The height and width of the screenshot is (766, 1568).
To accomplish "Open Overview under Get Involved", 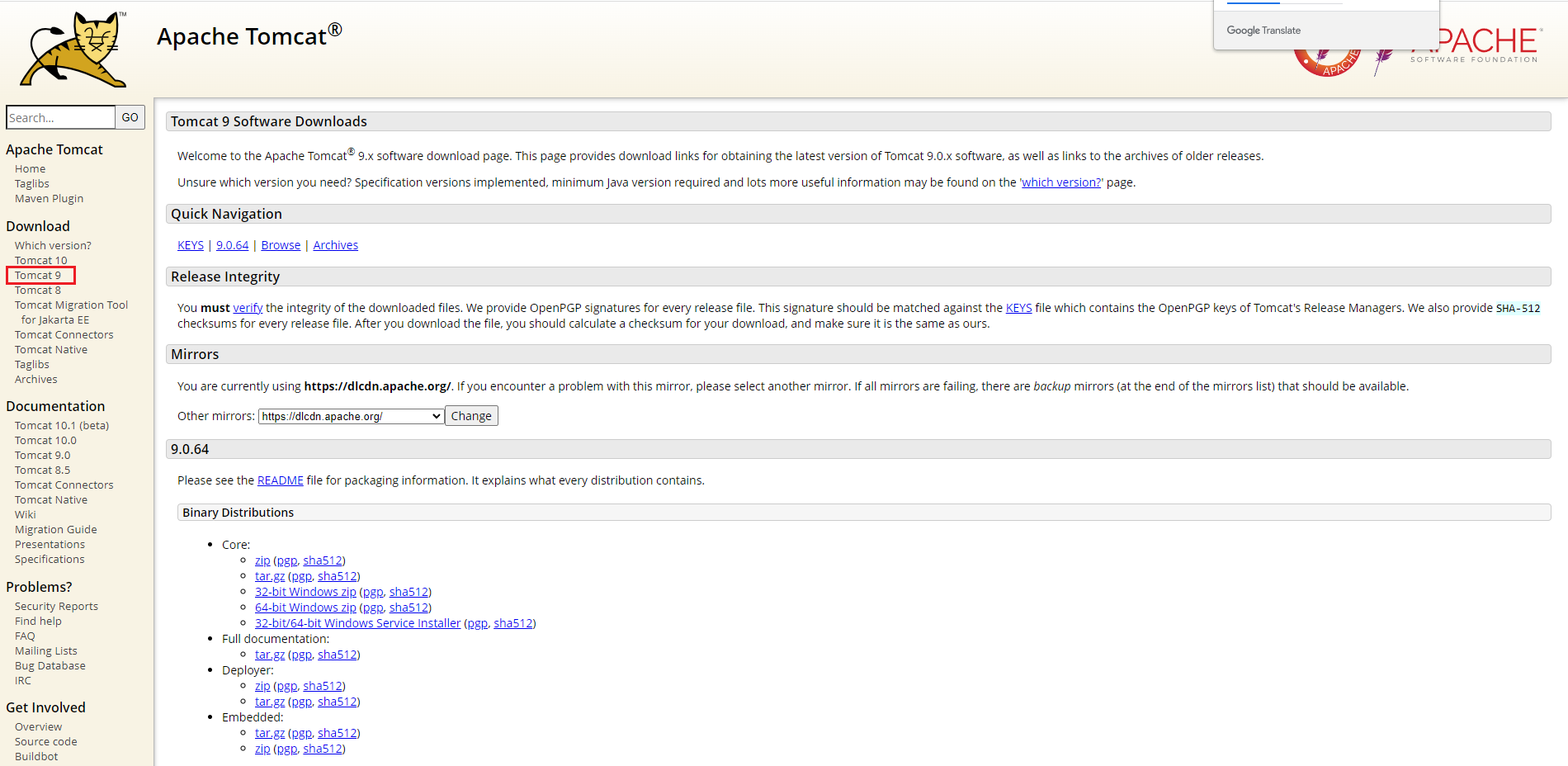I will pos(39,726).
